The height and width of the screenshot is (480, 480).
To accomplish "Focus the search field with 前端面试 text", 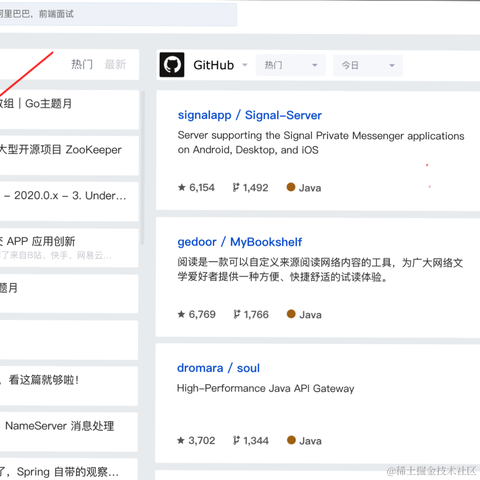I will (118, 14).
